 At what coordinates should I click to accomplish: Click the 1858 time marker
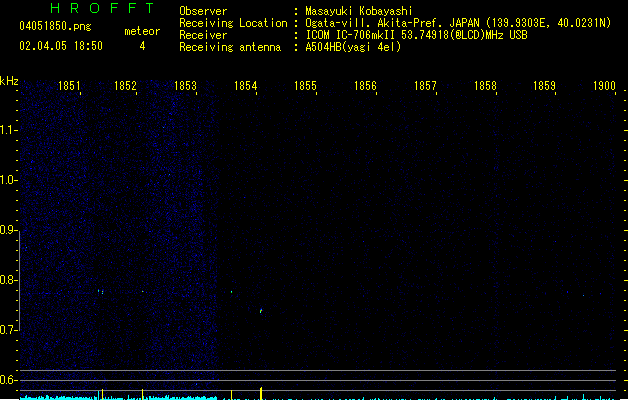[x=485, y=86]
